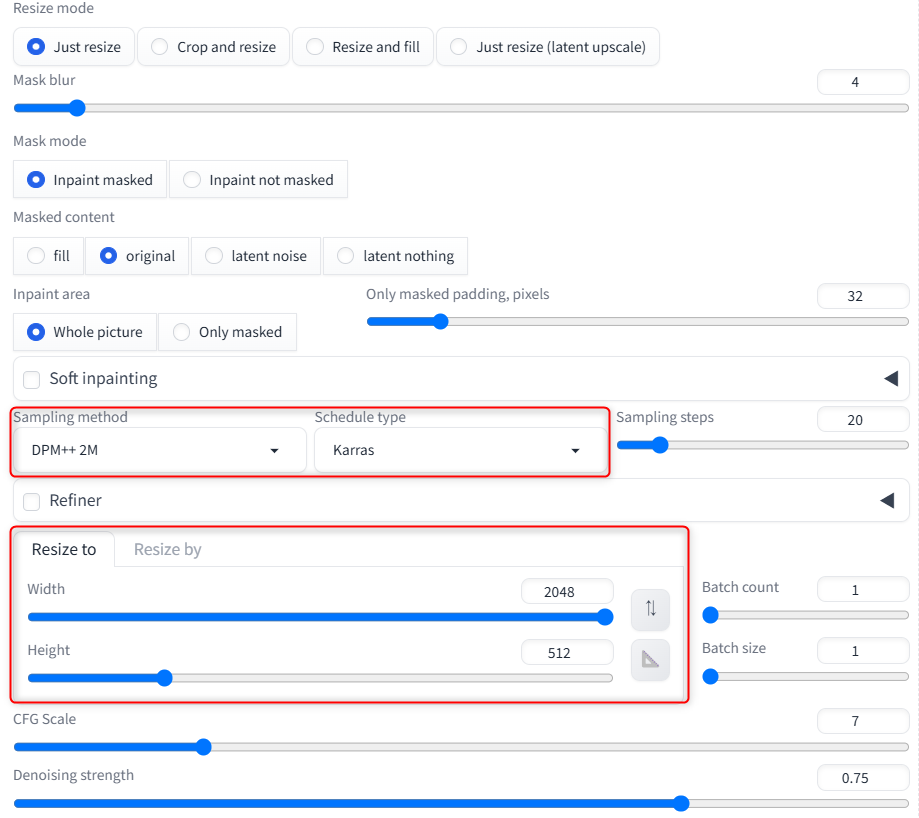Click the CFG Scale slider handle
Viewport: 919px width, 818px height.
tap(204, 747)
